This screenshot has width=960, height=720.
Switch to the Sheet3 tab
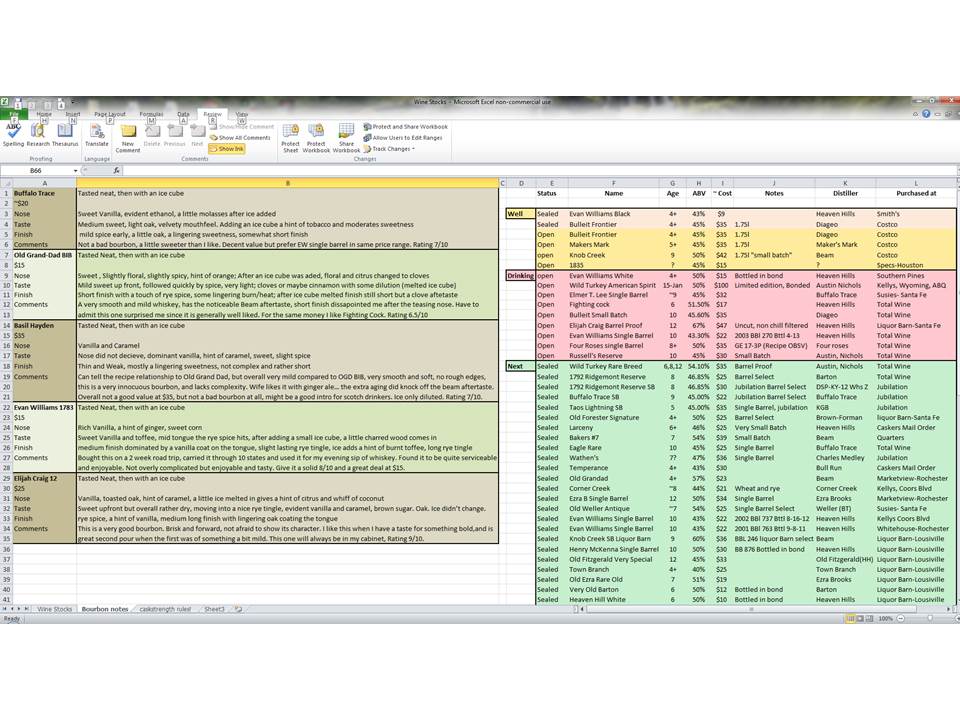click(x=214, y=609)
